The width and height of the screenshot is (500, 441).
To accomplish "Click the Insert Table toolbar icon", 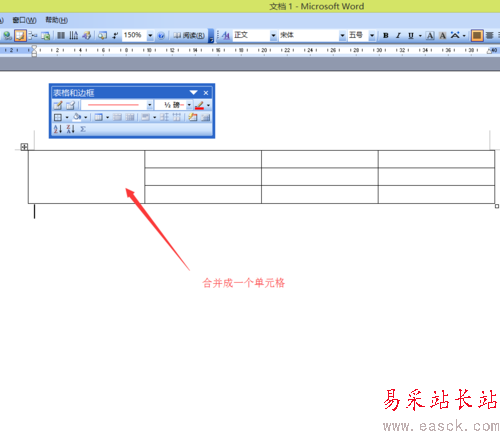I will point(33,35).
